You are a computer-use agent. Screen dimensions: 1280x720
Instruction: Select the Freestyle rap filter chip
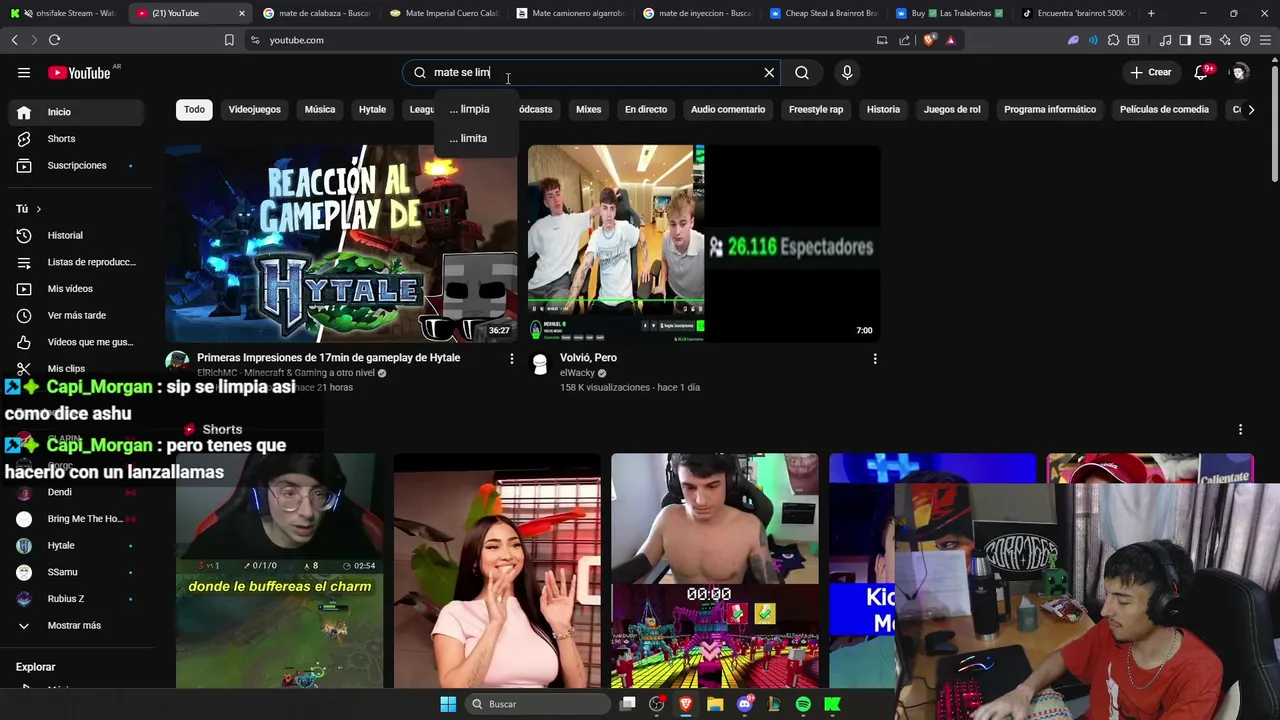coord(816,109)
